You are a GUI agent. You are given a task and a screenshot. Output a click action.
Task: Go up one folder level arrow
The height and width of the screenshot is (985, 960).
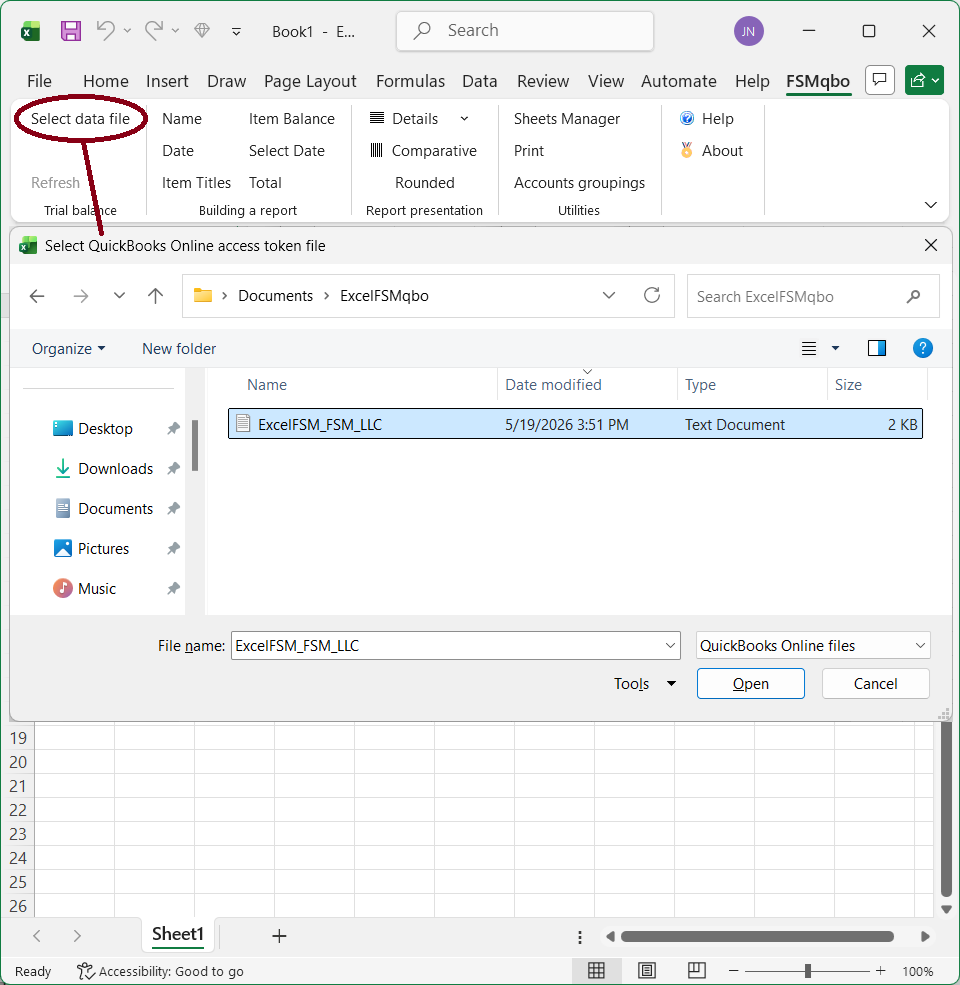click(155, 296)
